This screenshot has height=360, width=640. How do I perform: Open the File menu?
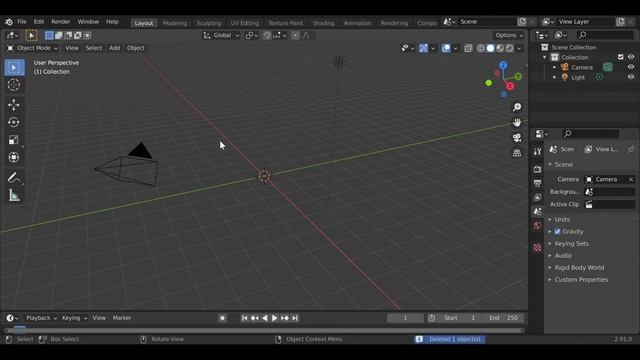[22, 22]
